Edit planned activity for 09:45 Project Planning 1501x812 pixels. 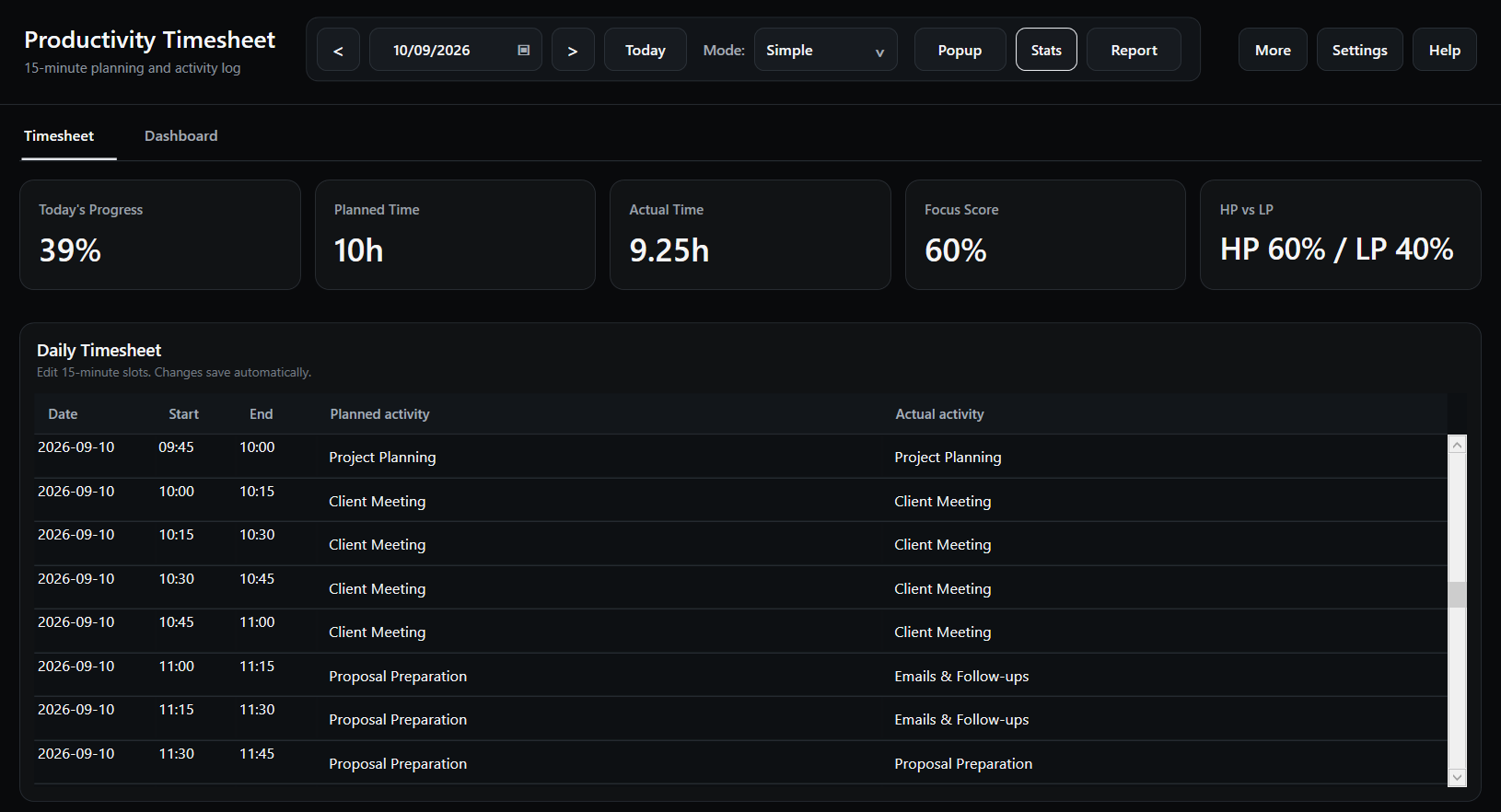click(x=600, y=458)
